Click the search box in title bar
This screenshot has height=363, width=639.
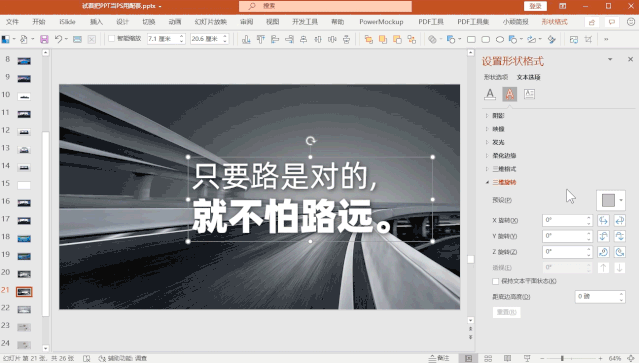pos(325,6)
